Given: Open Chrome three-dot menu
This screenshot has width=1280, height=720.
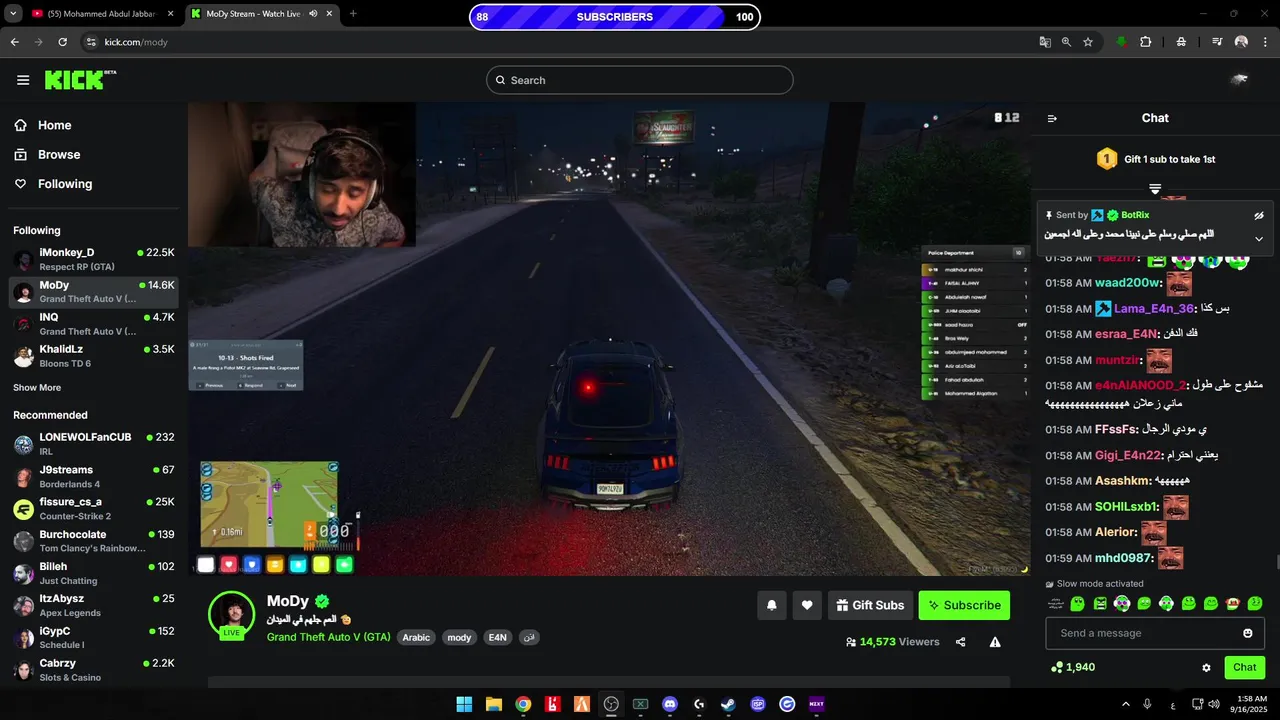Looking at the screenshot, I should (1265, 42).
